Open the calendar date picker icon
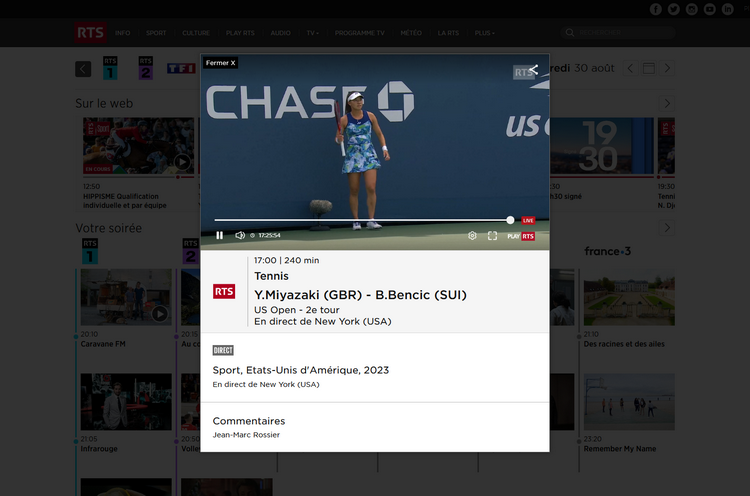The image size is (750, 496). click(x=649, y=68)
